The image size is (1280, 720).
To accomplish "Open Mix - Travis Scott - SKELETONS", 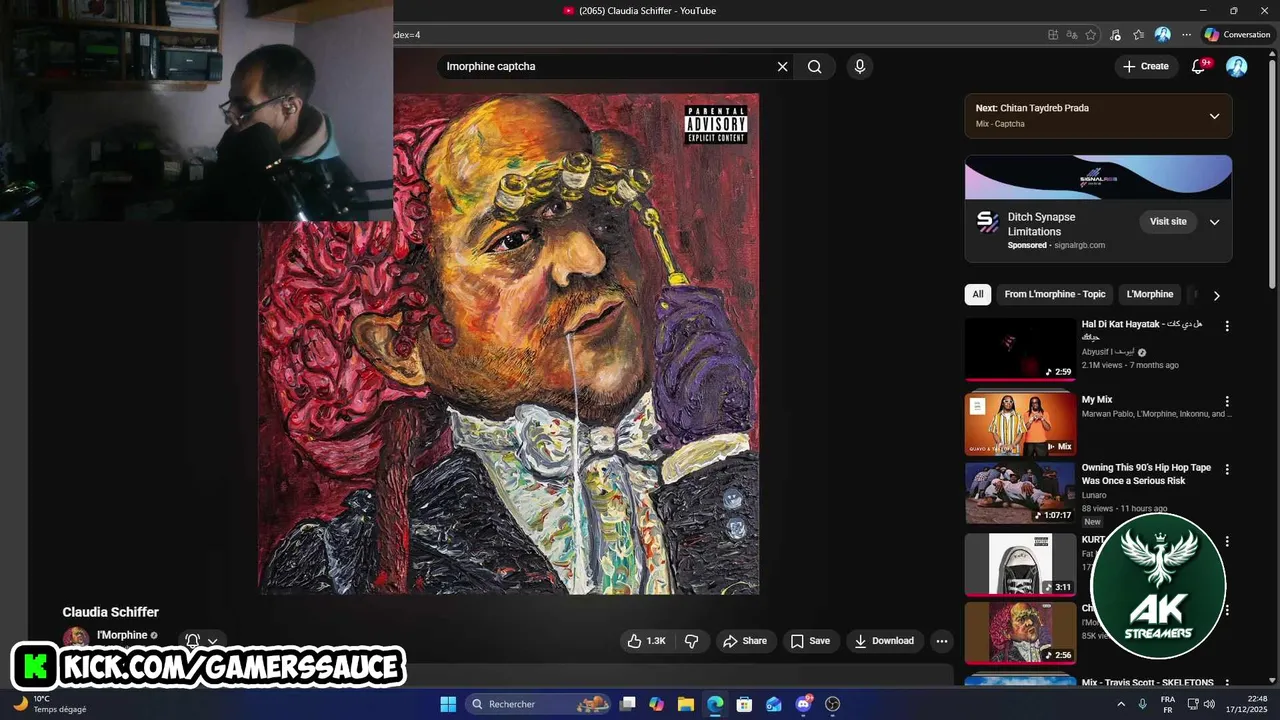I will (x=1147, y=682).
